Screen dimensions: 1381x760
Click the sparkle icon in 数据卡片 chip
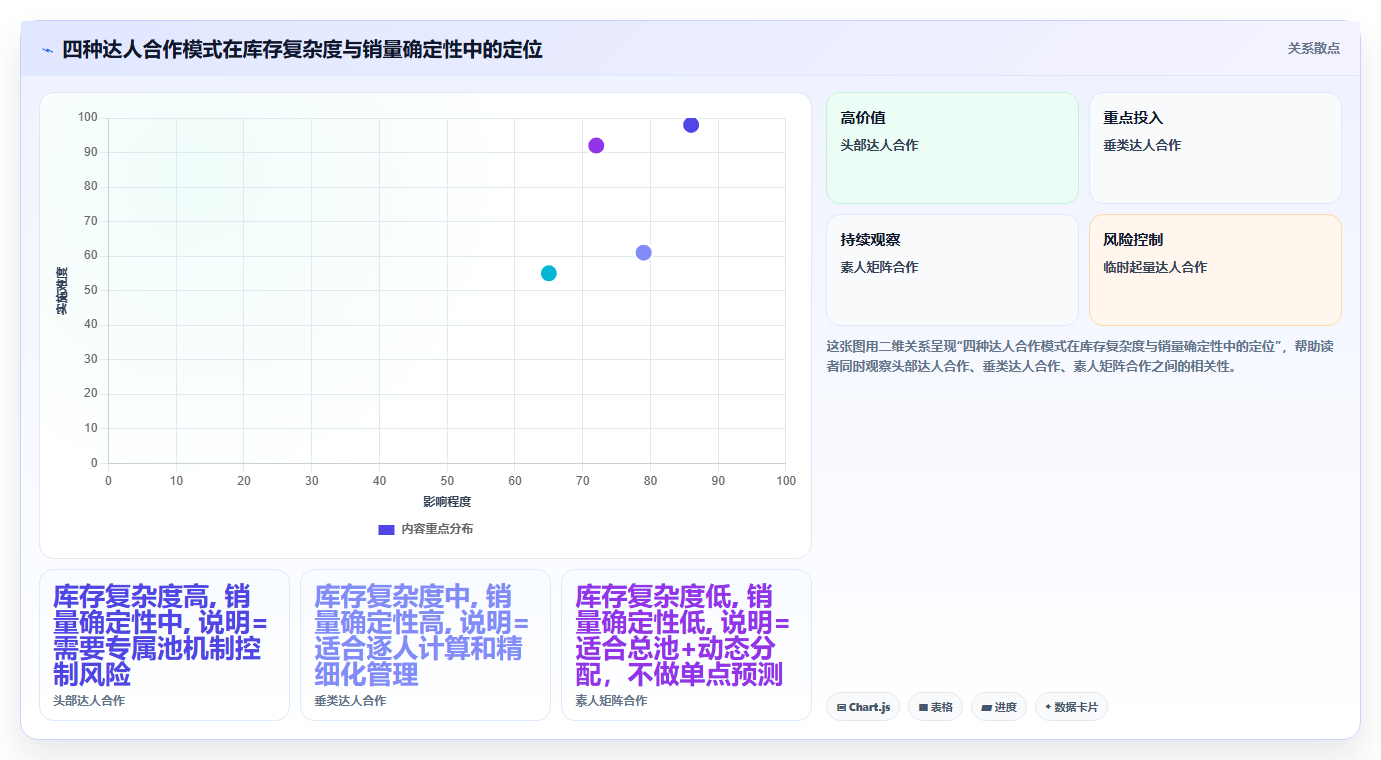pos(1048,707)
